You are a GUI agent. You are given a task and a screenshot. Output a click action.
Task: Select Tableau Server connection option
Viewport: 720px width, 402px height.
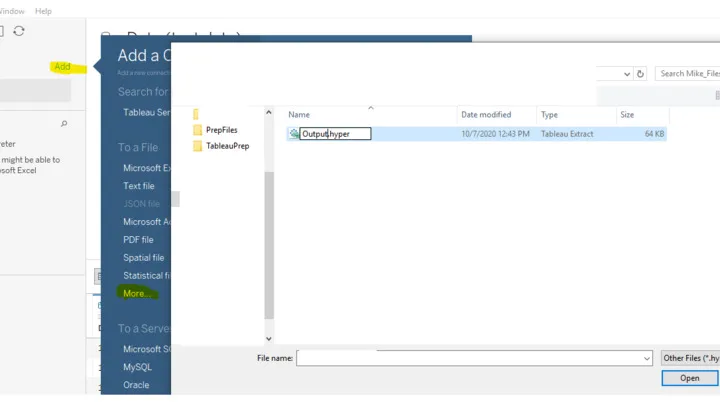point(146,113)
